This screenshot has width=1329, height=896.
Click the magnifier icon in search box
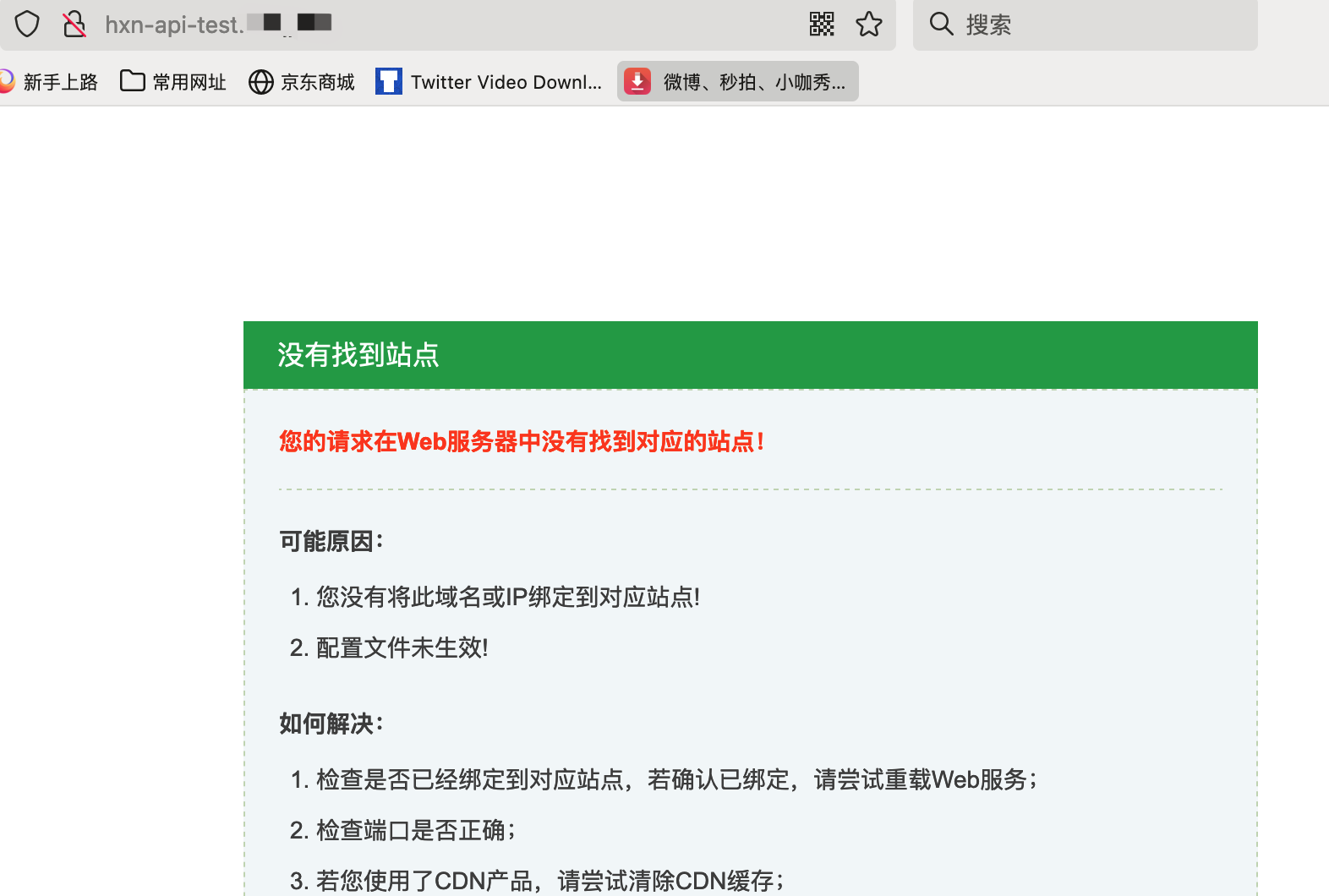pyautogui.click(x=941, y=24)
